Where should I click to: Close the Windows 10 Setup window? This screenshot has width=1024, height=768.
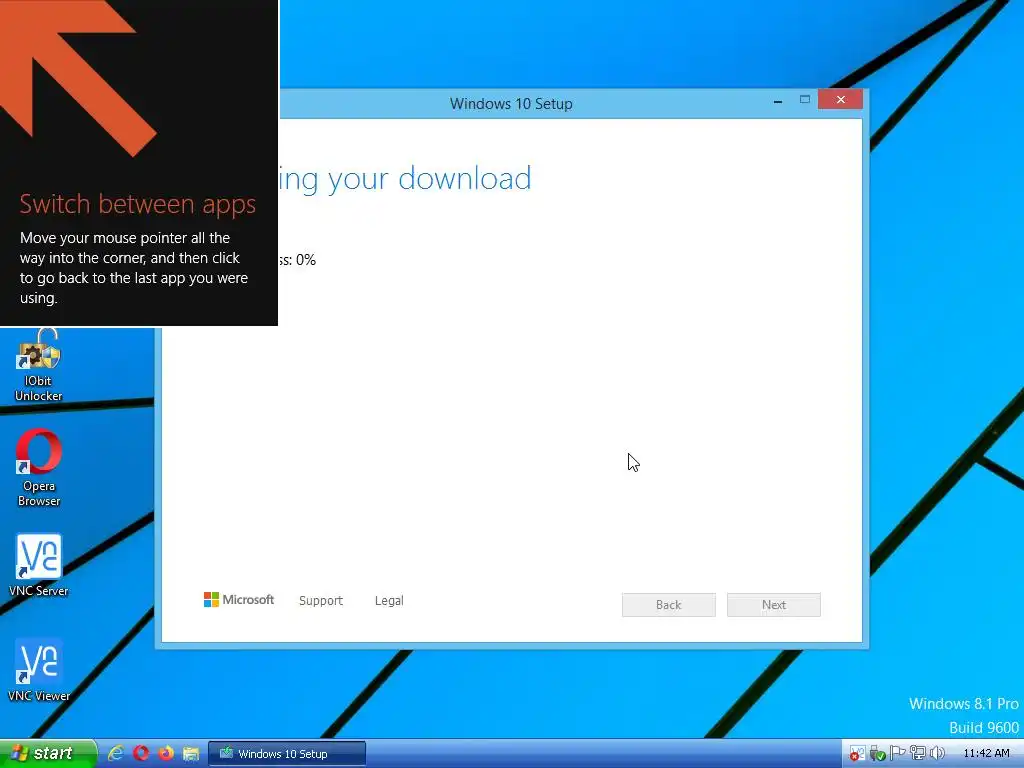point(840,99)
